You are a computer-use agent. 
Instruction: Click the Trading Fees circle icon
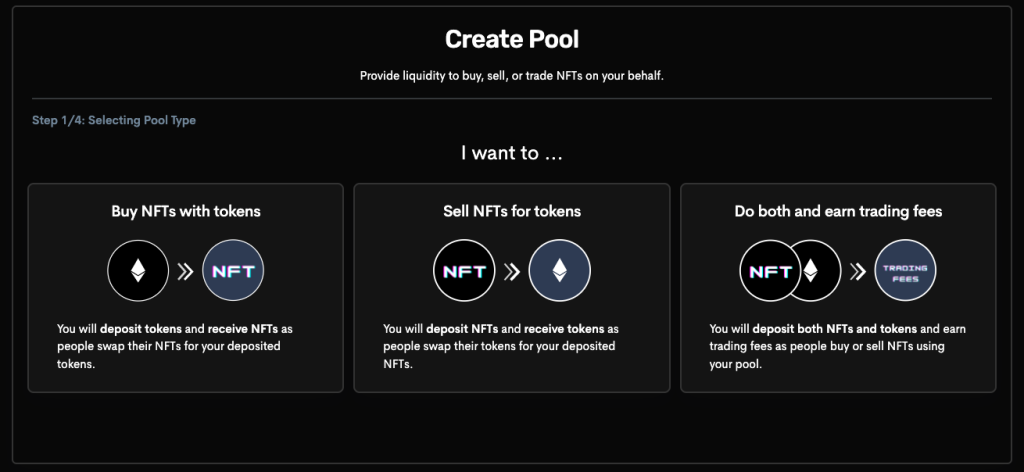point(905,271)
